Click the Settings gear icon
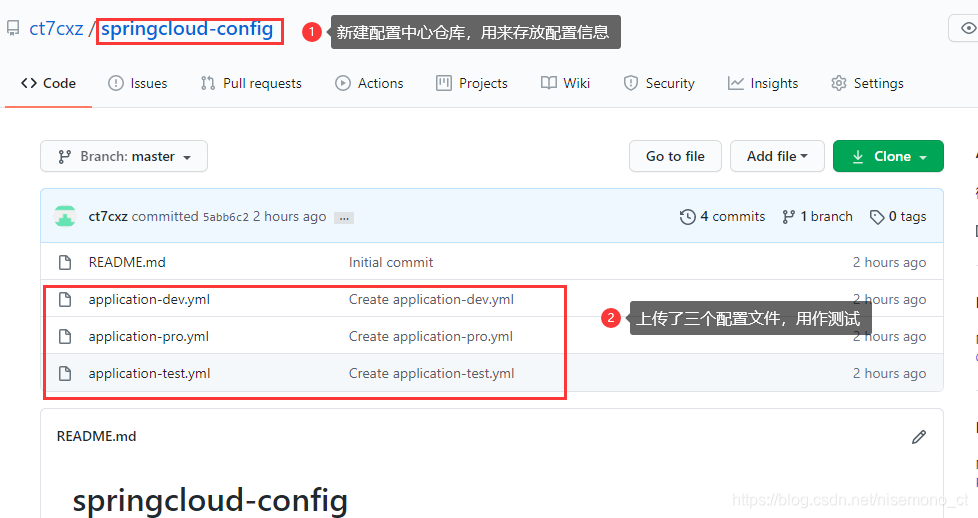The image size is (978, 518). [839, 83]
